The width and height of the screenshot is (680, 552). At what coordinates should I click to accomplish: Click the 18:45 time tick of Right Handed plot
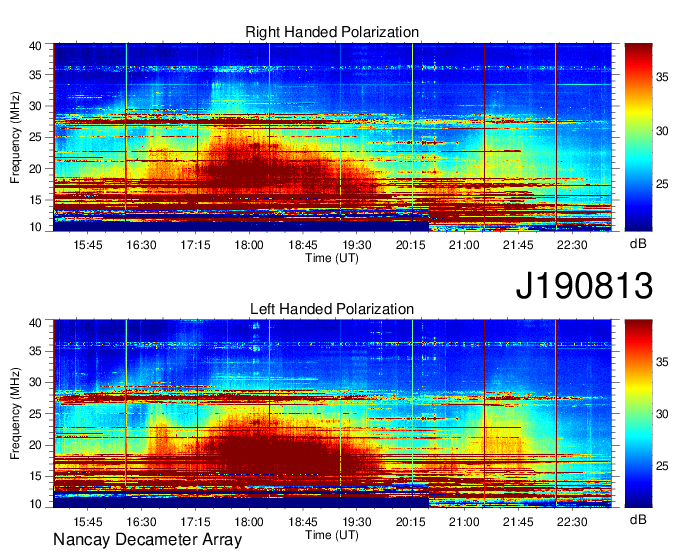tap(303, 245)
